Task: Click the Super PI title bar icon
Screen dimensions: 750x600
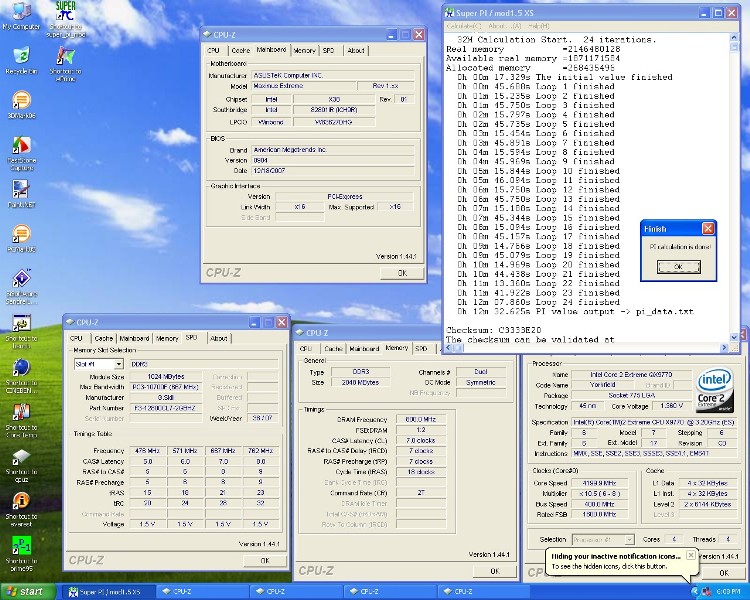Action: tap(450, 13)
